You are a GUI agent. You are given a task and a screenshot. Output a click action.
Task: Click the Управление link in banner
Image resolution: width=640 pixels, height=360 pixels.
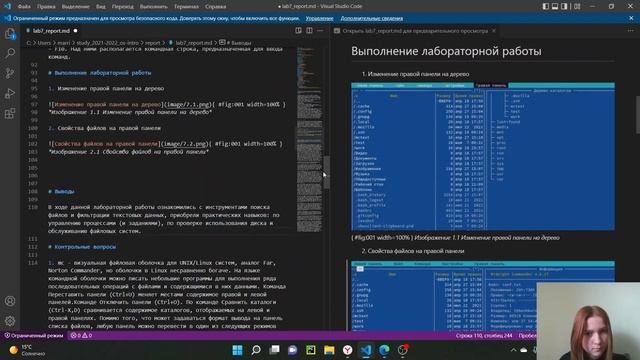(319, 18)
